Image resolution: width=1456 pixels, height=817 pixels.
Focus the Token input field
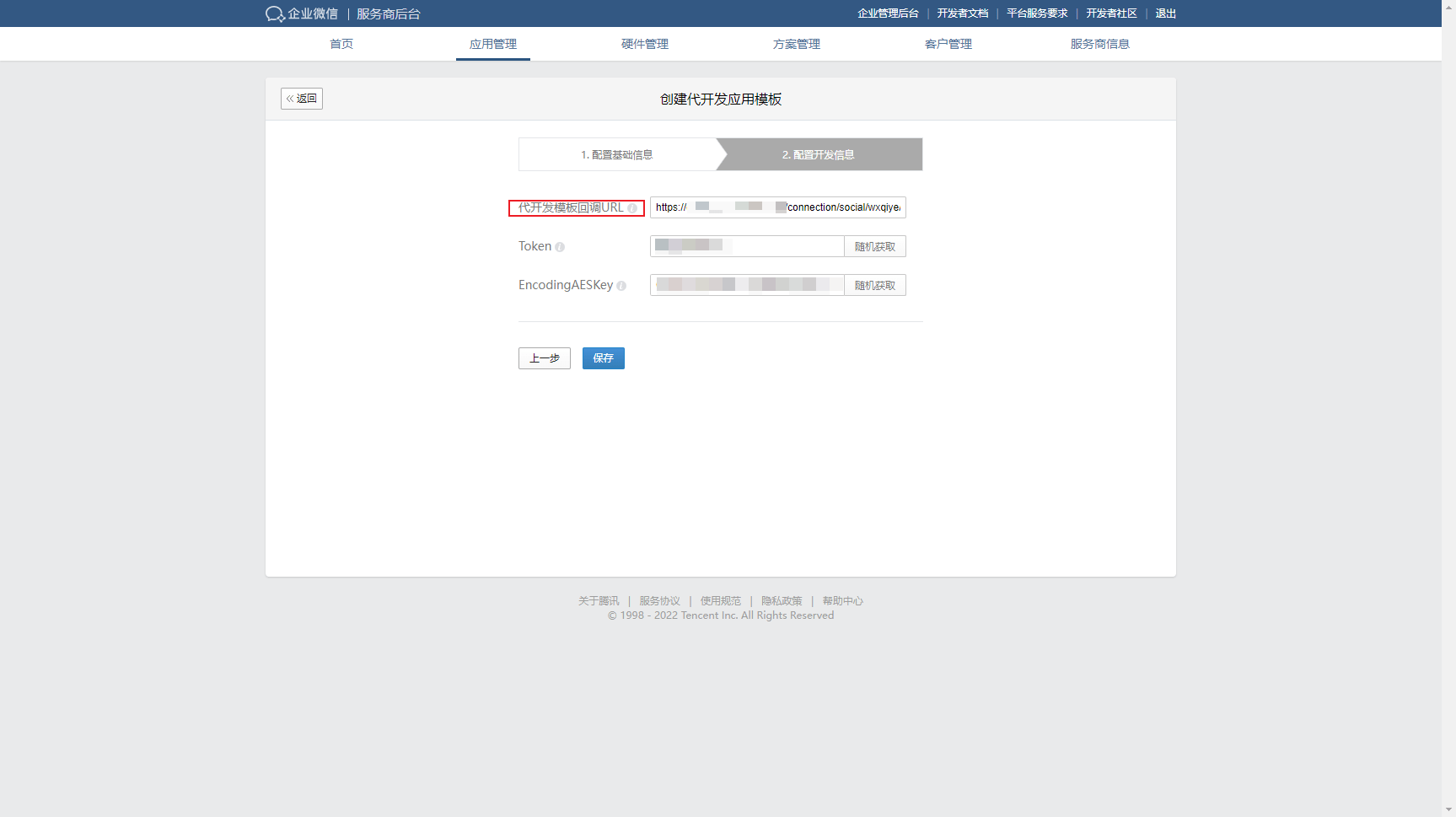tap(747, 246)
